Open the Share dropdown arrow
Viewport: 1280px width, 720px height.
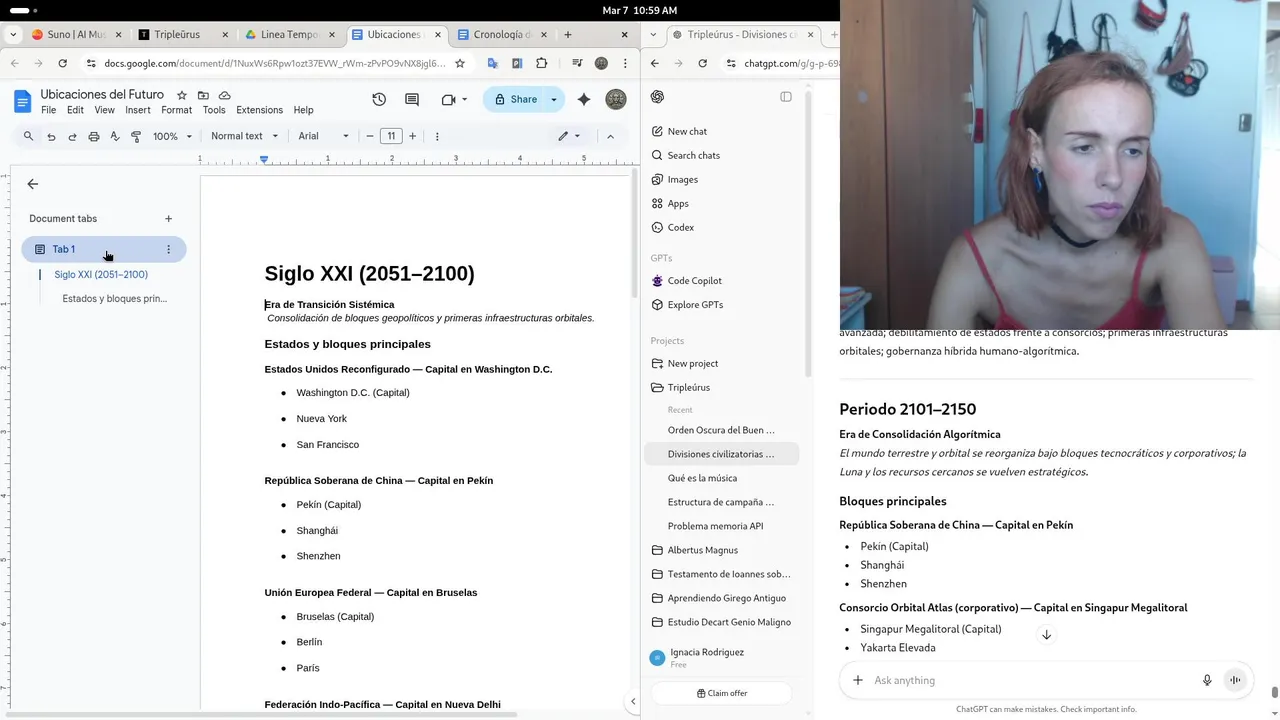(552, 99)
